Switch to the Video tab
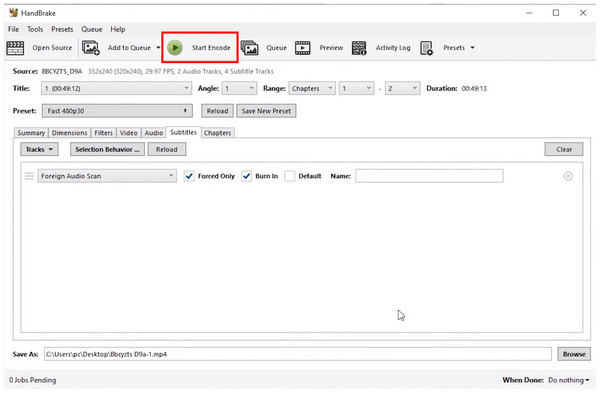 129,133
